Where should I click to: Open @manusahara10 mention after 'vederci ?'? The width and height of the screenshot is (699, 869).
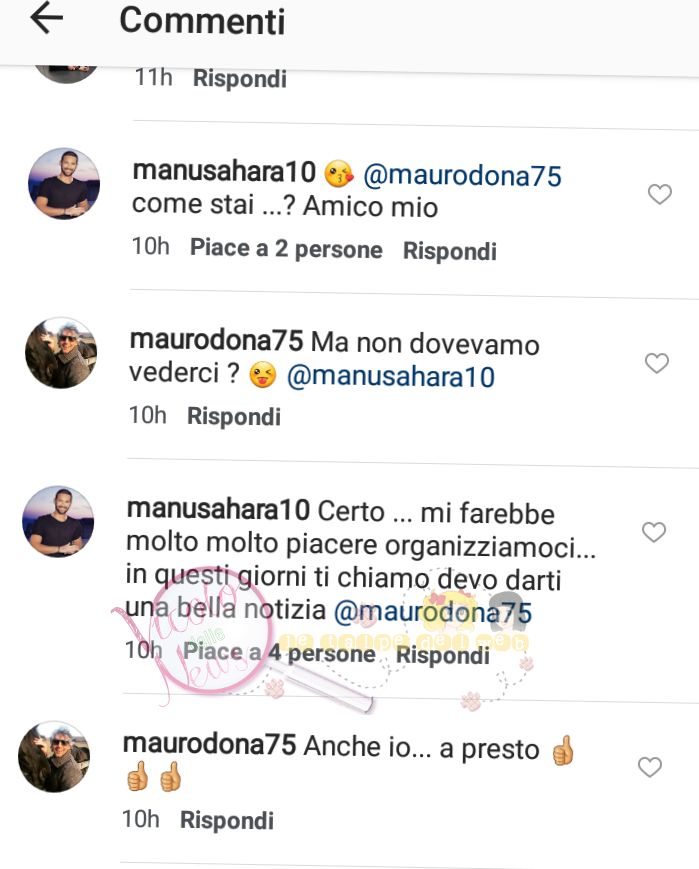click(391, 376)
